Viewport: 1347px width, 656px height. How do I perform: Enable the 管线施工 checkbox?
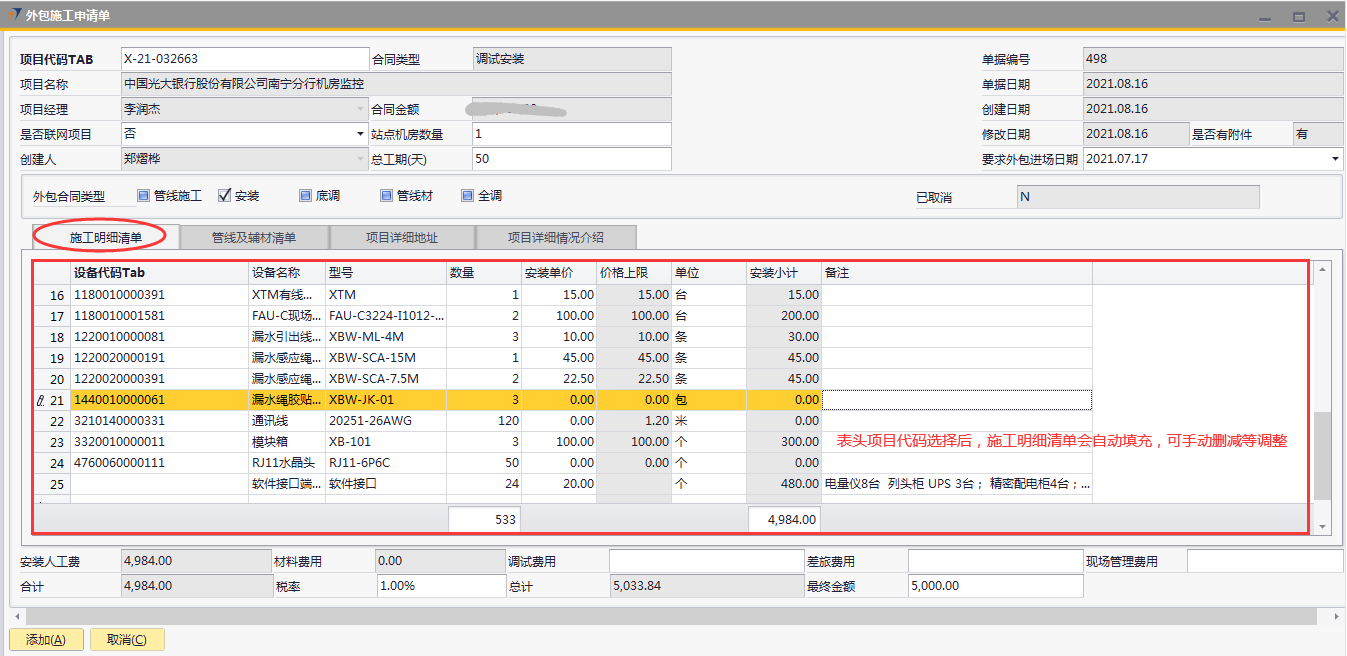(x=143, y=196)
